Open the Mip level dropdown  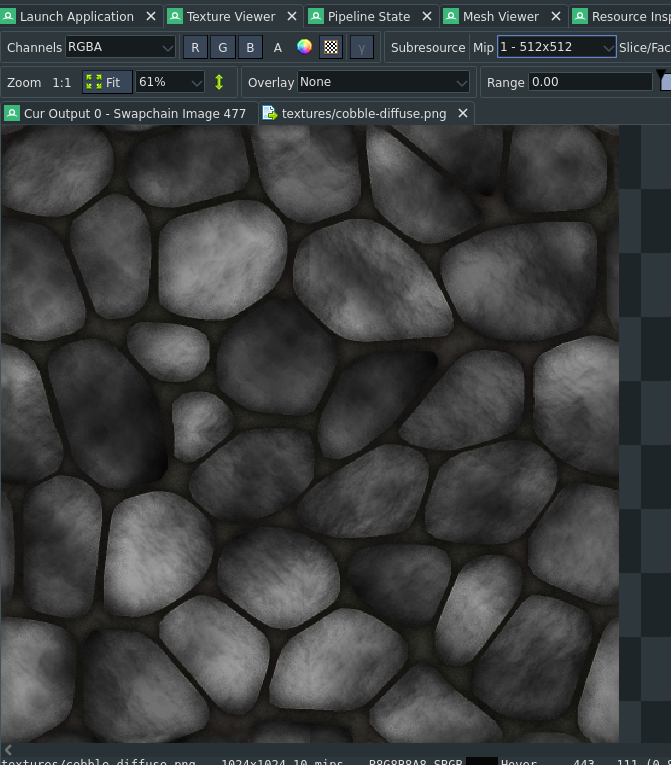point(557,48)
